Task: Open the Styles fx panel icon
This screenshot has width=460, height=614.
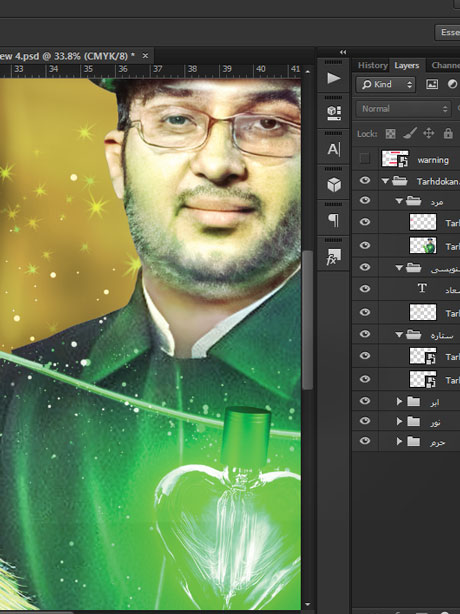Action: (x=334, y=257)
